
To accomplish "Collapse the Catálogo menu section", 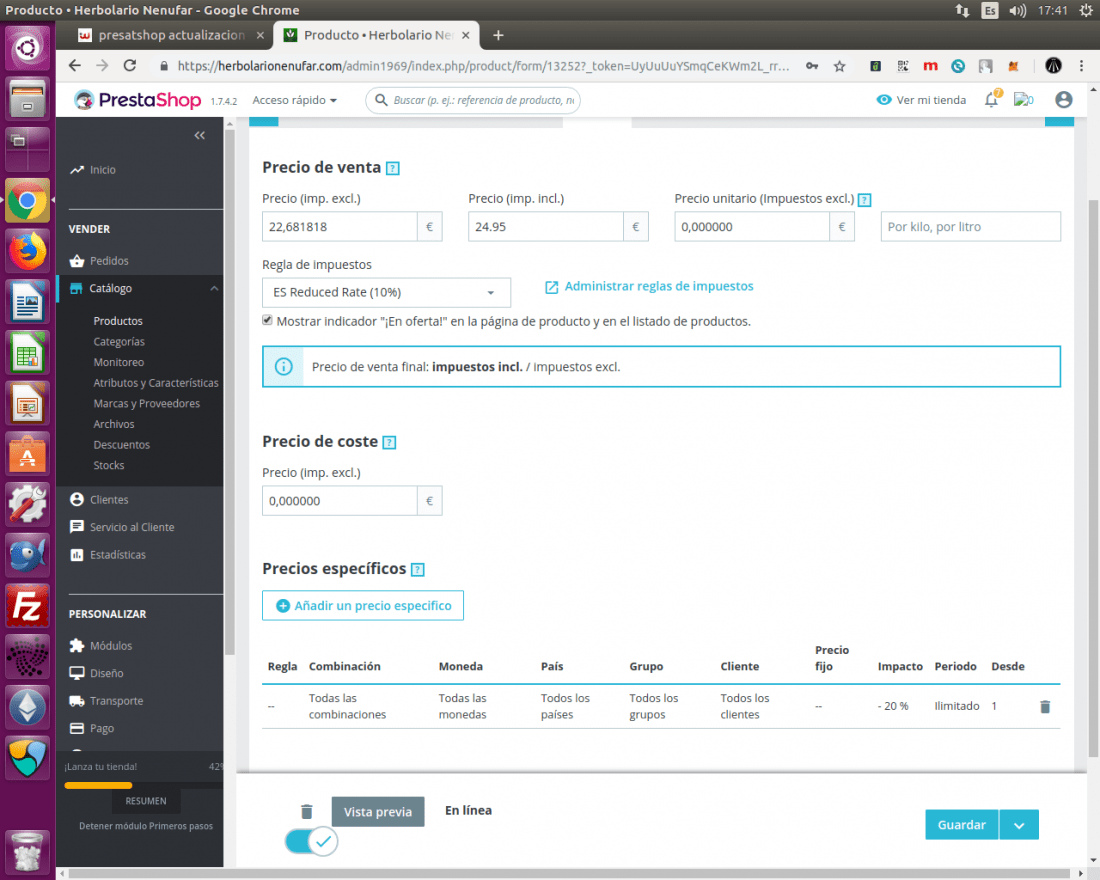I will click(x=214, y=288).
